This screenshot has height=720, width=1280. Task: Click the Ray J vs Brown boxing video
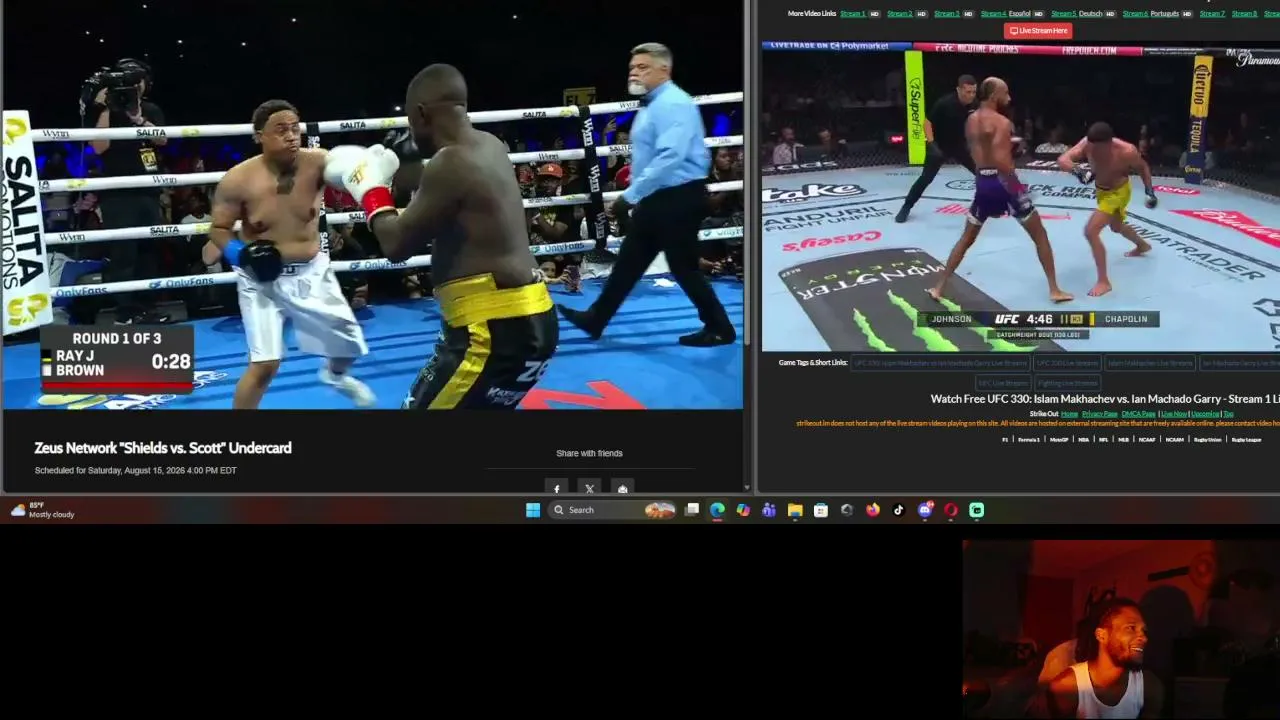(x=372, y=205)
